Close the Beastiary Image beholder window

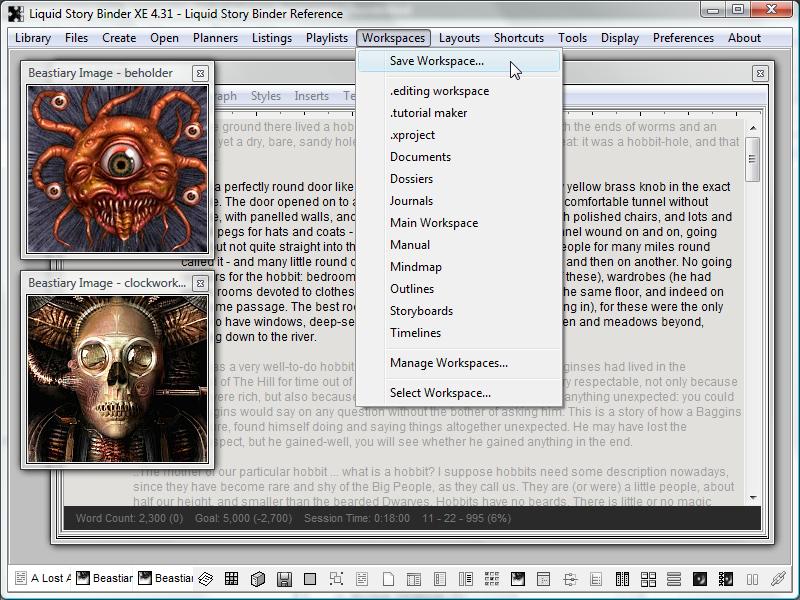tap(200, 73)
